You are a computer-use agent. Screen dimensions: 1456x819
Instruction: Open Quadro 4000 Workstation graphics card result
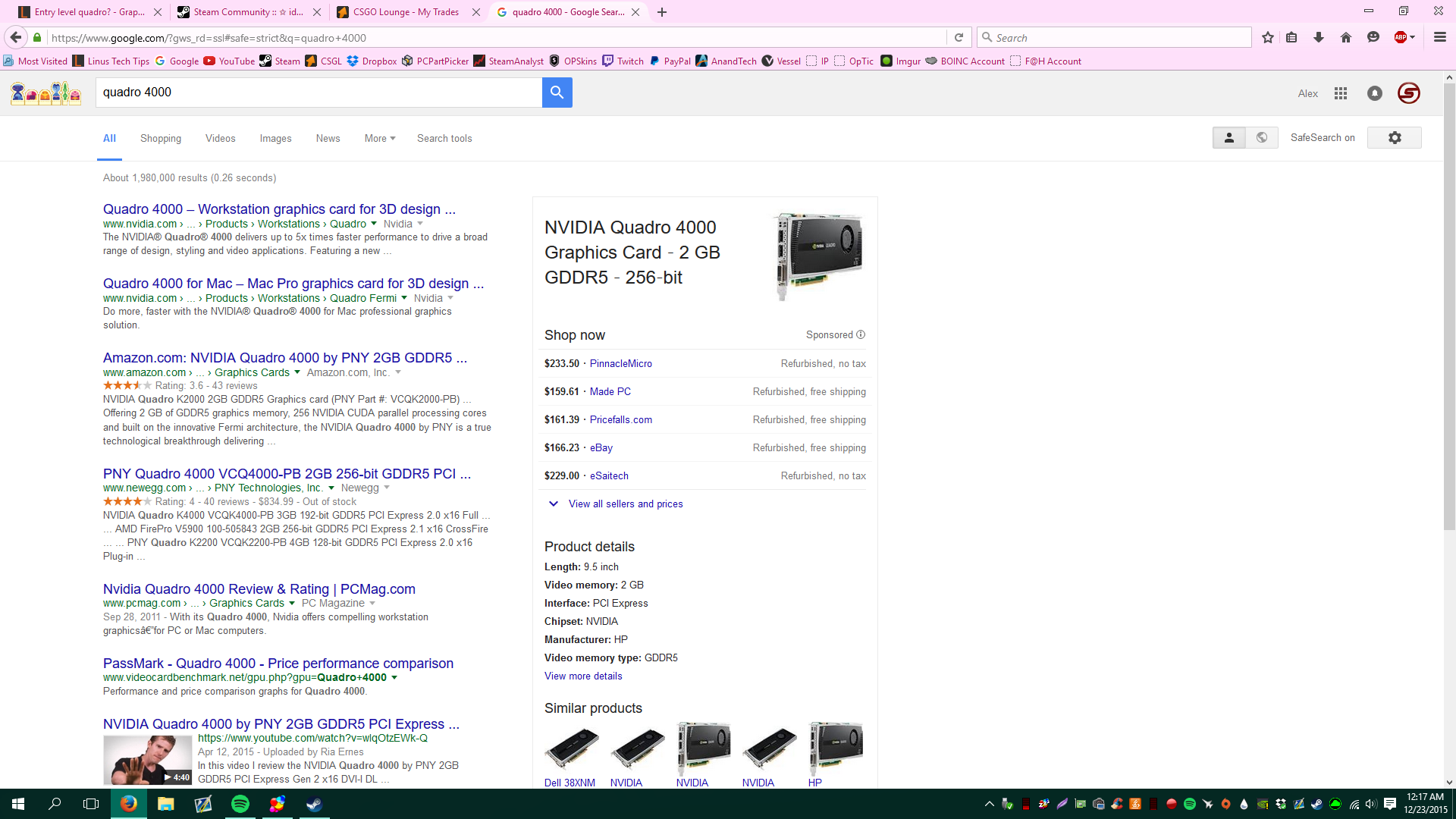[279, 209]
